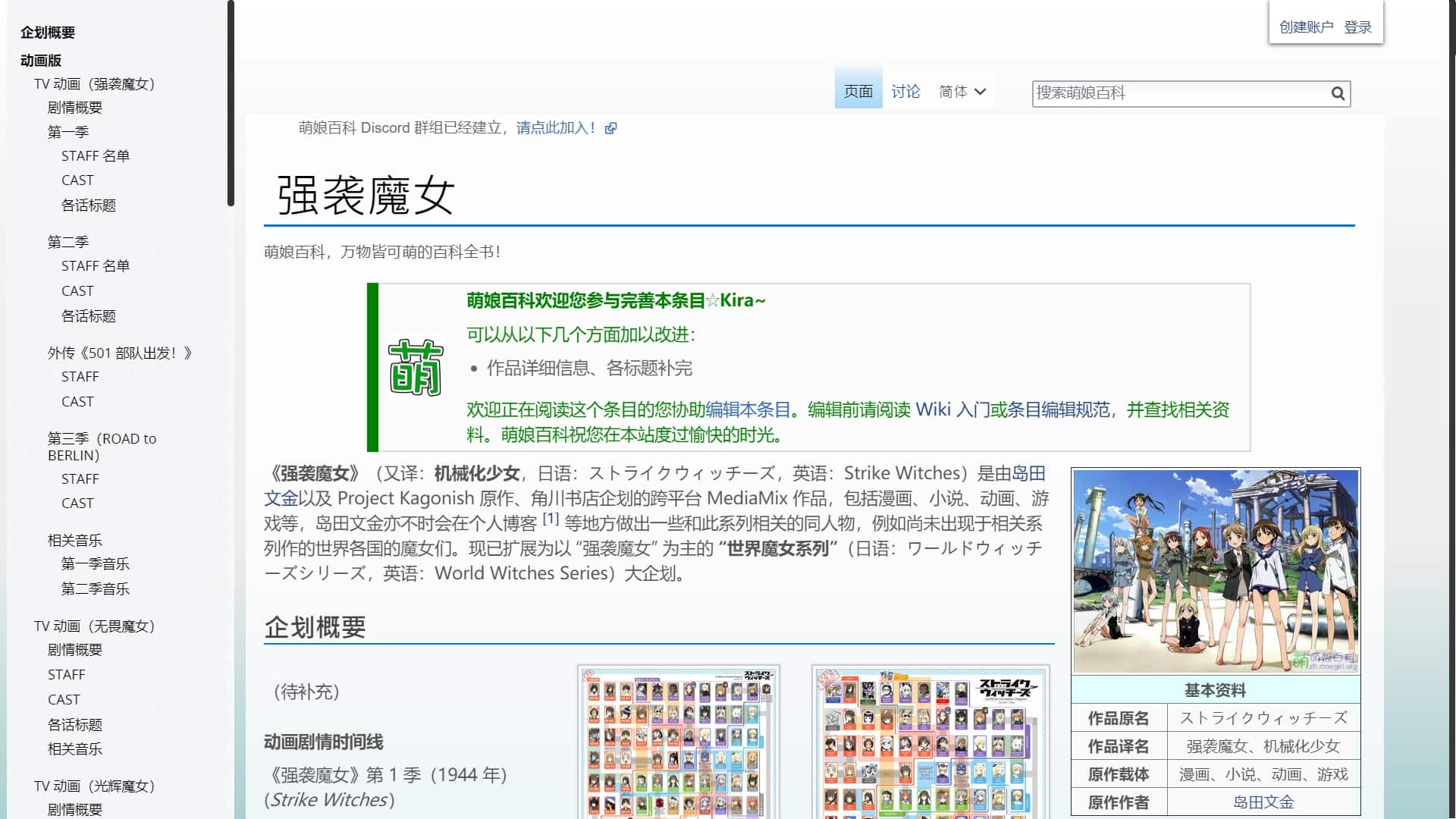Open the Strike Witches group illustration
The width and height of the screenshot is (1456, 819).
[x=1216, y=571]
